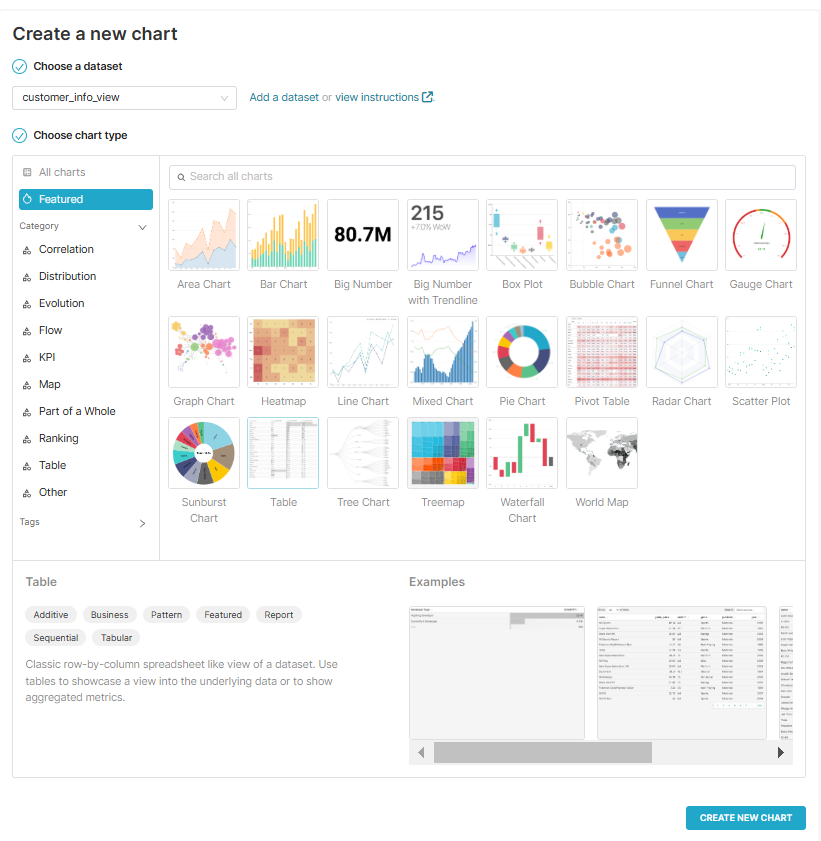Pick the Sunburst Chart type
The image size is (821, 841).
click(203, 453)
